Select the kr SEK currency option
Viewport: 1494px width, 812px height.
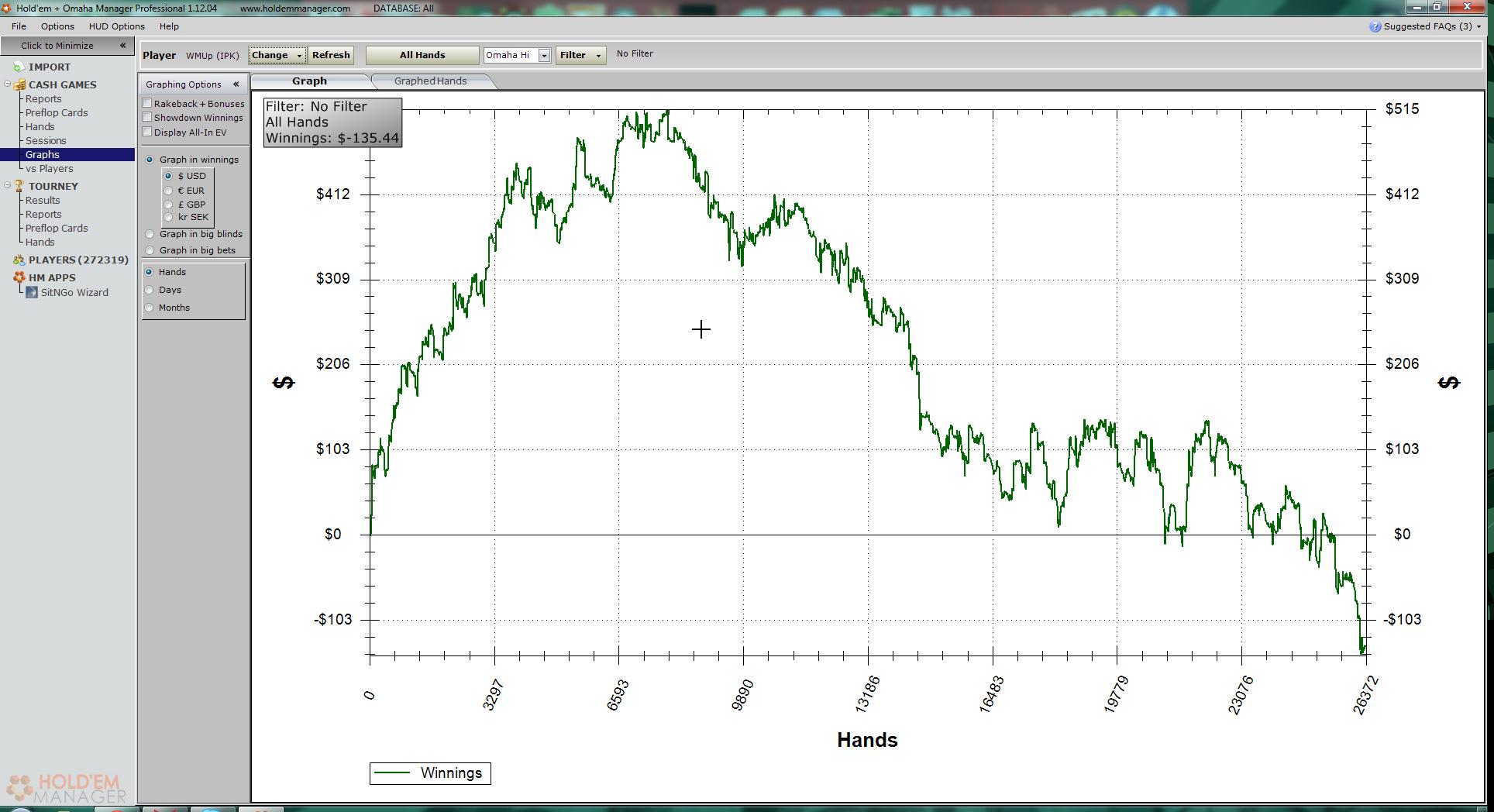(x=168, y=217)
